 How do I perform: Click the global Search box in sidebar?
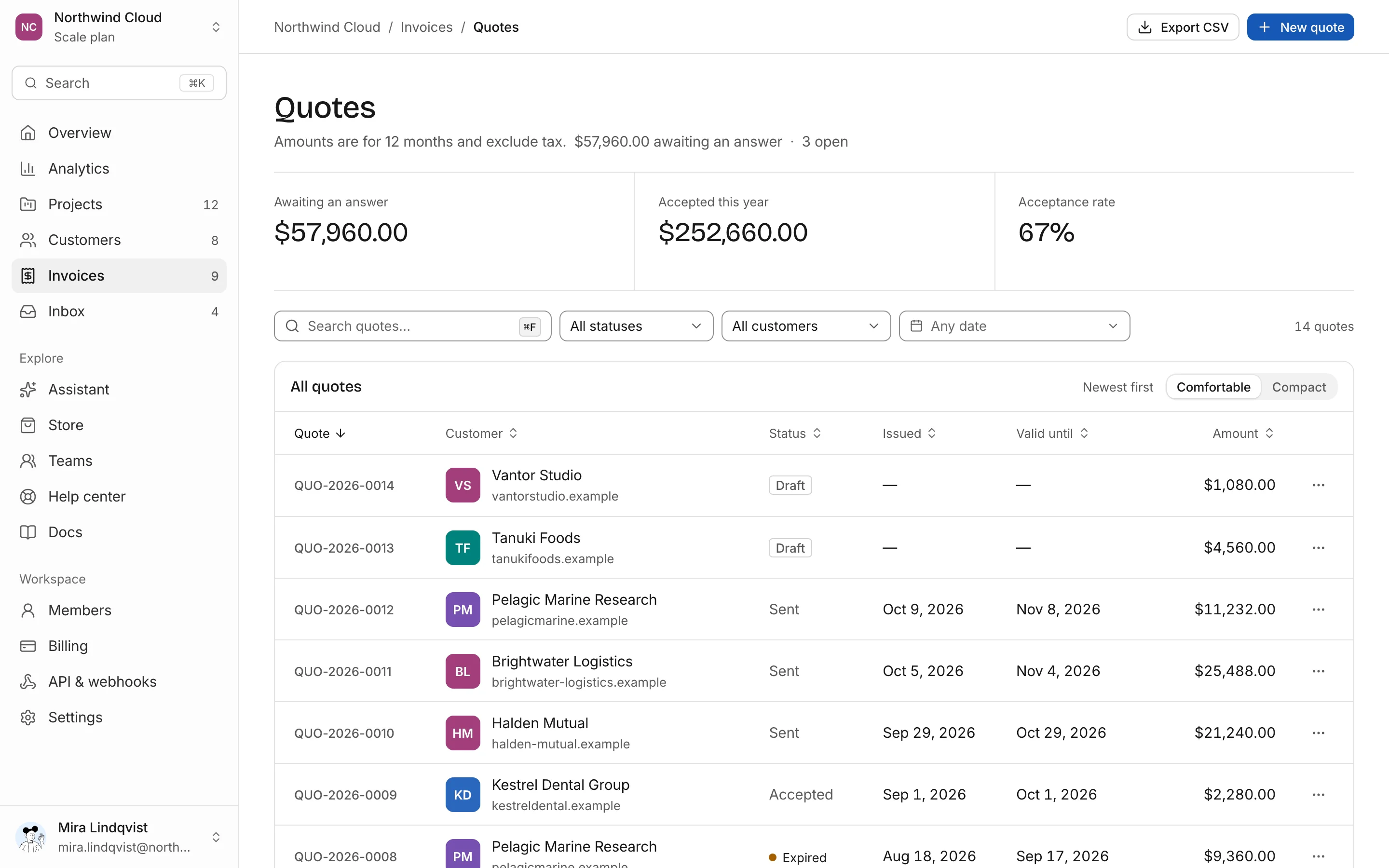pyautogui.click(x=119, y=82)
